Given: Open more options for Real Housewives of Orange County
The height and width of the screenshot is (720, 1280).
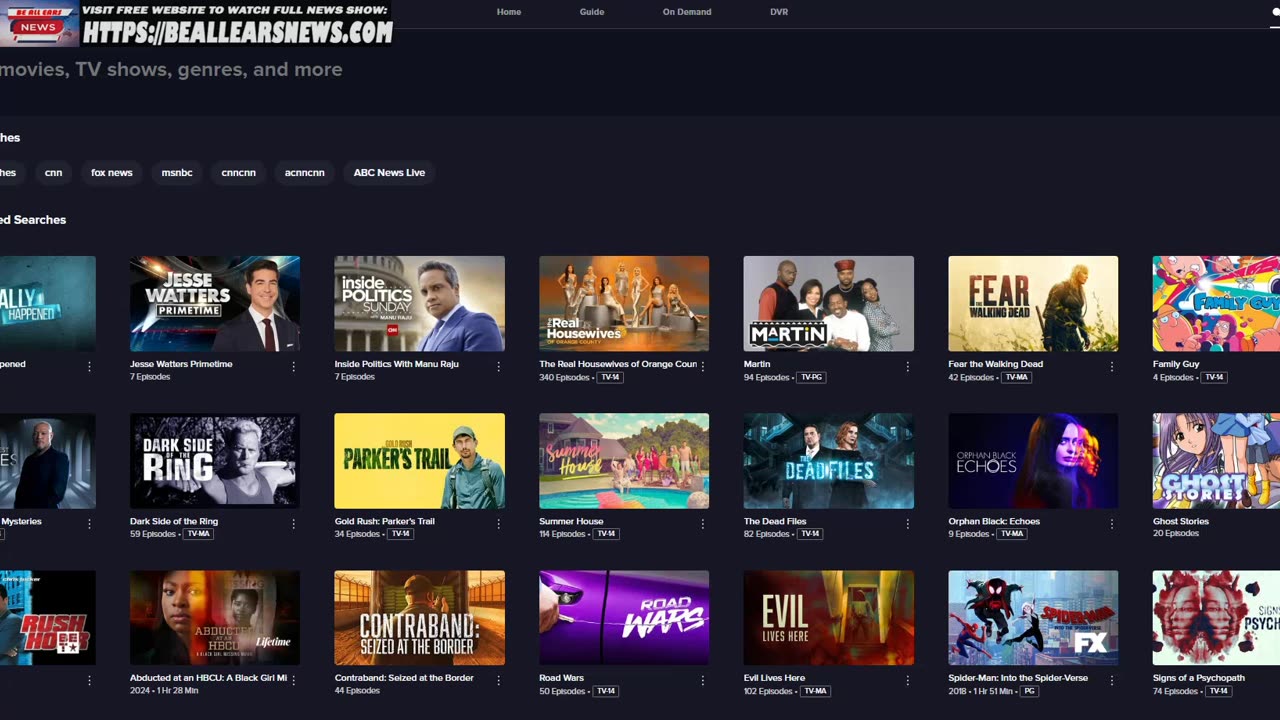Looking at the screenshot, I should coord(703,366).
